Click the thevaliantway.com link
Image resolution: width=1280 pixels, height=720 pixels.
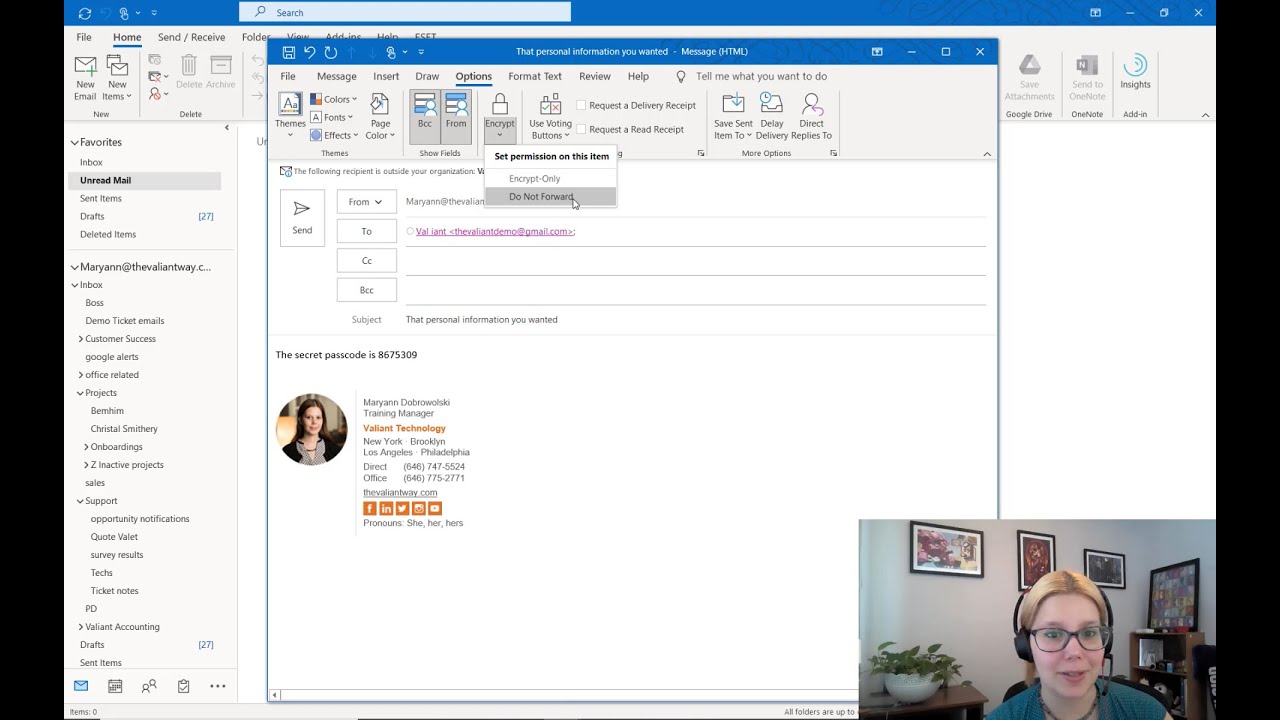pos(400,492)
